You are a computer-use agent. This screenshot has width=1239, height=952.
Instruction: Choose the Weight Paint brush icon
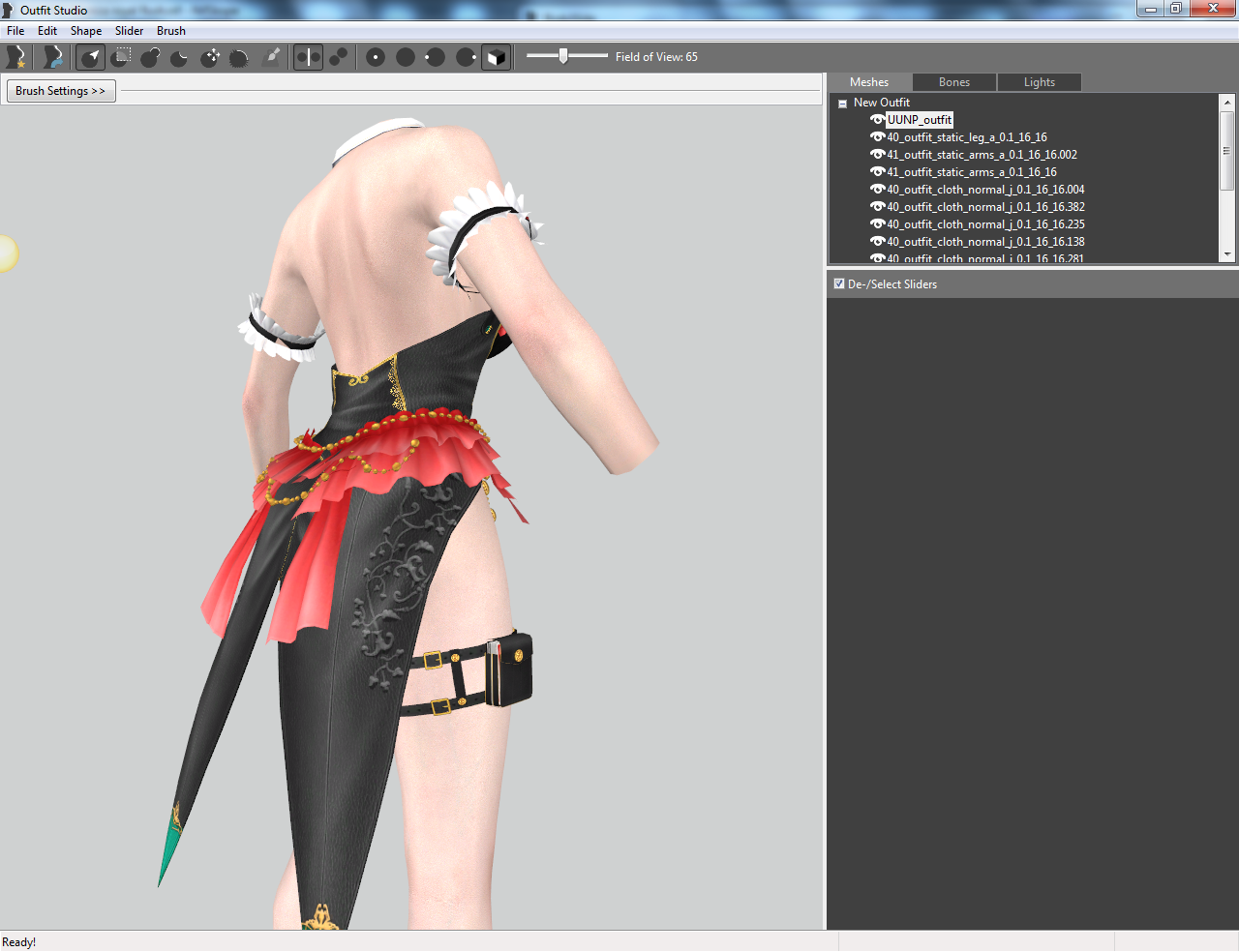tap(272, 57)
